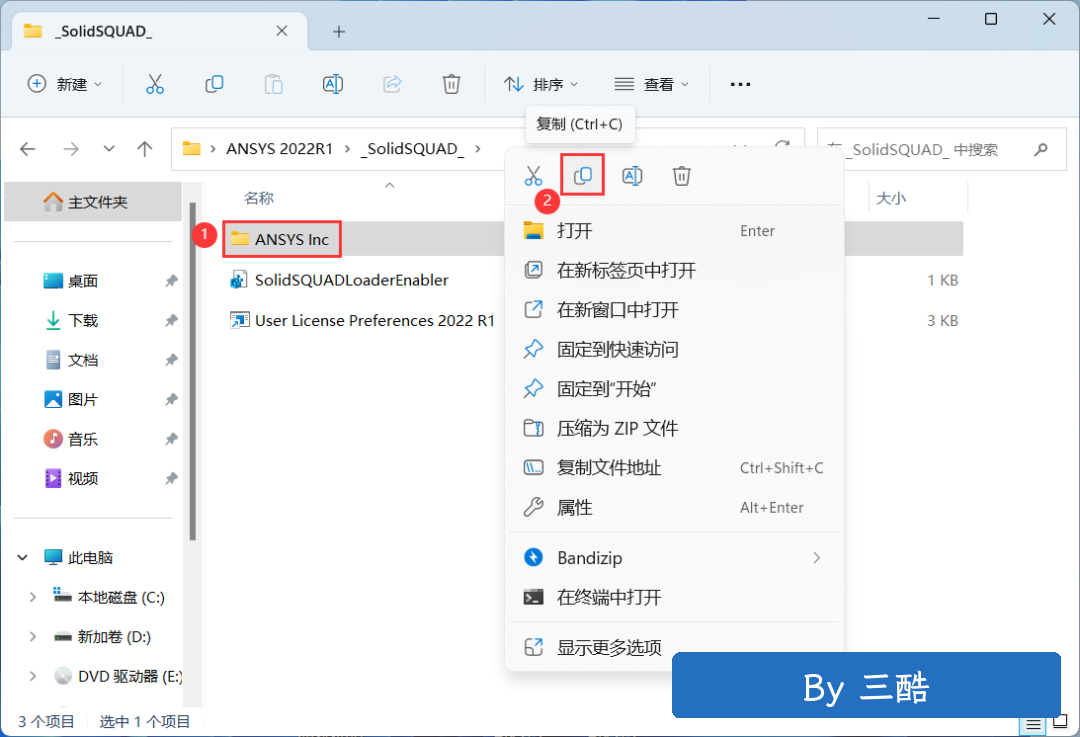1080x737 pixels.
Task: Unpin 桌面 using its pin icon
Action: click(171, 281)
